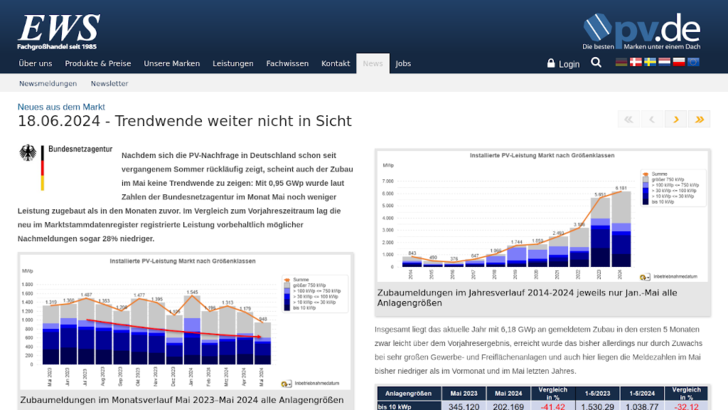Viewport: 728px width, 410px height.
Task: Open Produkte & Preise menu
Action: (x=98, y=63)
